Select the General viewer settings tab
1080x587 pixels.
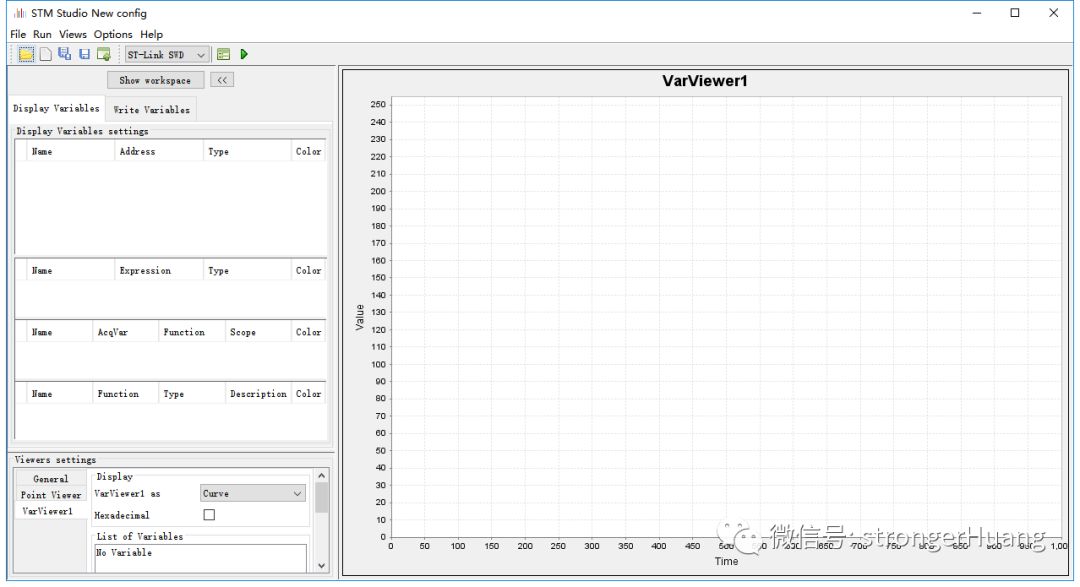click(51, 479)
